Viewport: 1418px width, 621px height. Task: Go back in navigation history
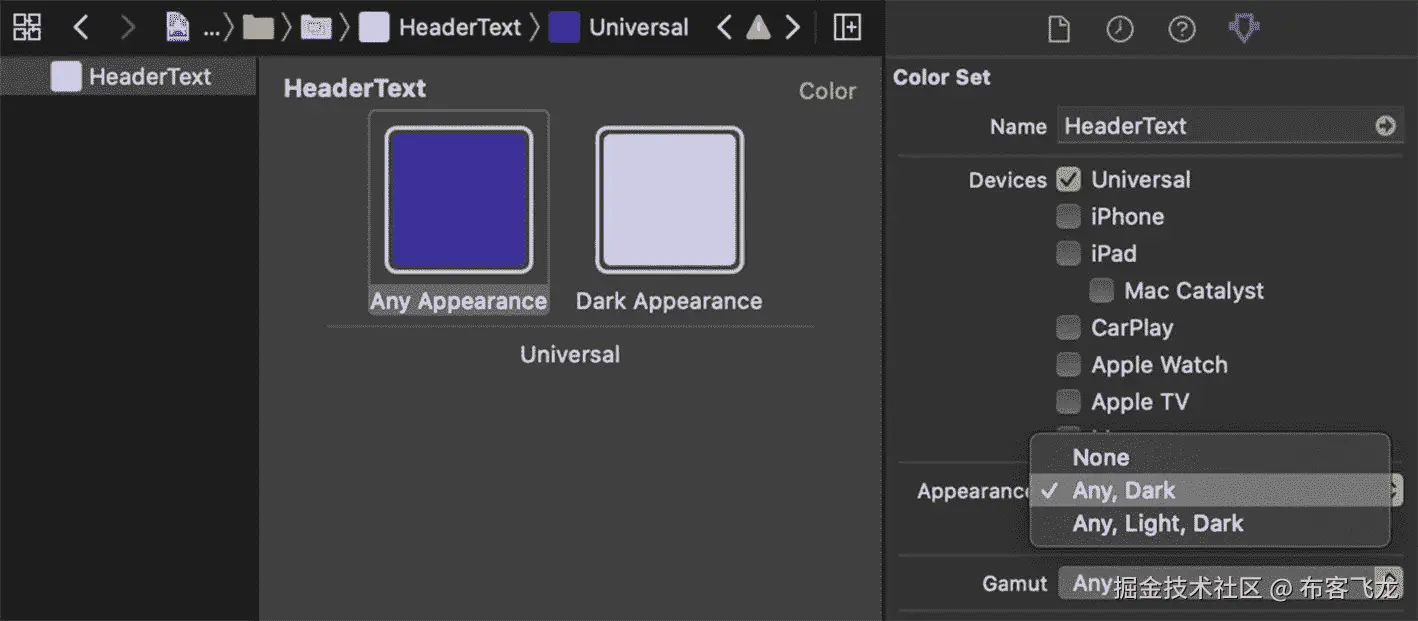point(81,27)
